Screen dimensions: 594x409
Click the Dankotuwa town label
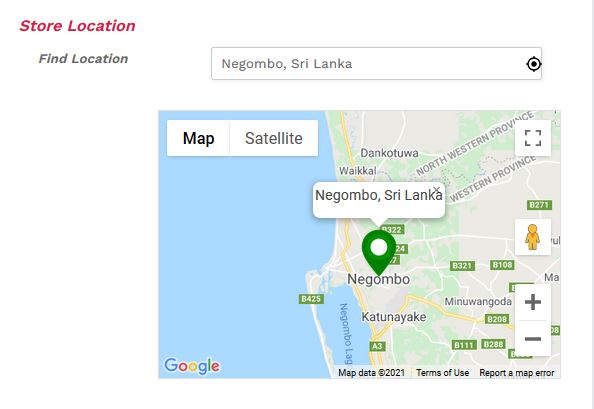[389, 153]
